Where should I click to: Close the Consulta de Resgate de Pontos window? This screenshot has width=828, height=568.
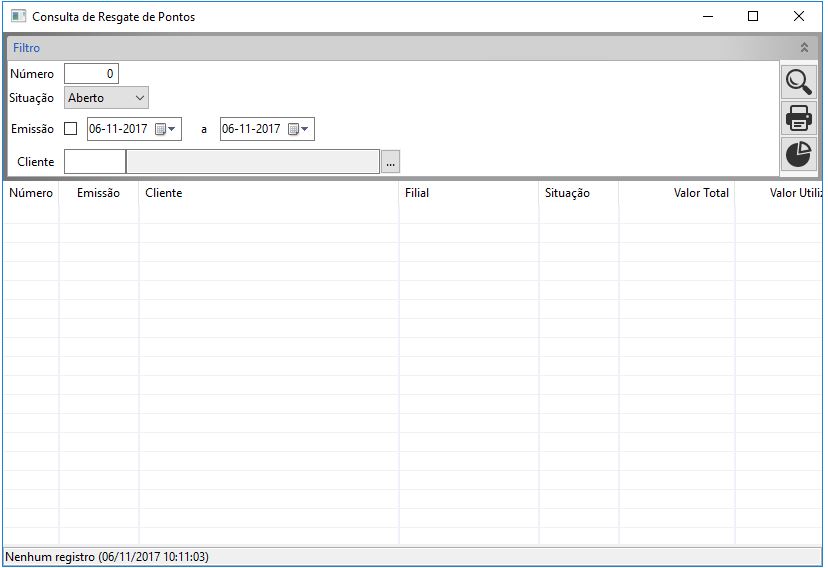tap(798, 16)
